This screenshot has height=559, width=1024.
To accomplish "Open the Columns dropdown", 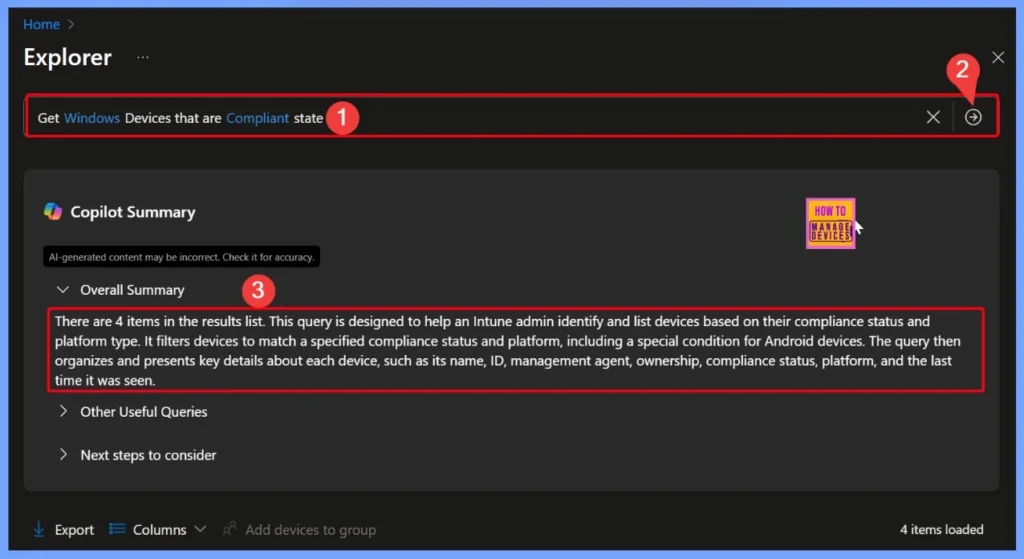I will (158, 529).
